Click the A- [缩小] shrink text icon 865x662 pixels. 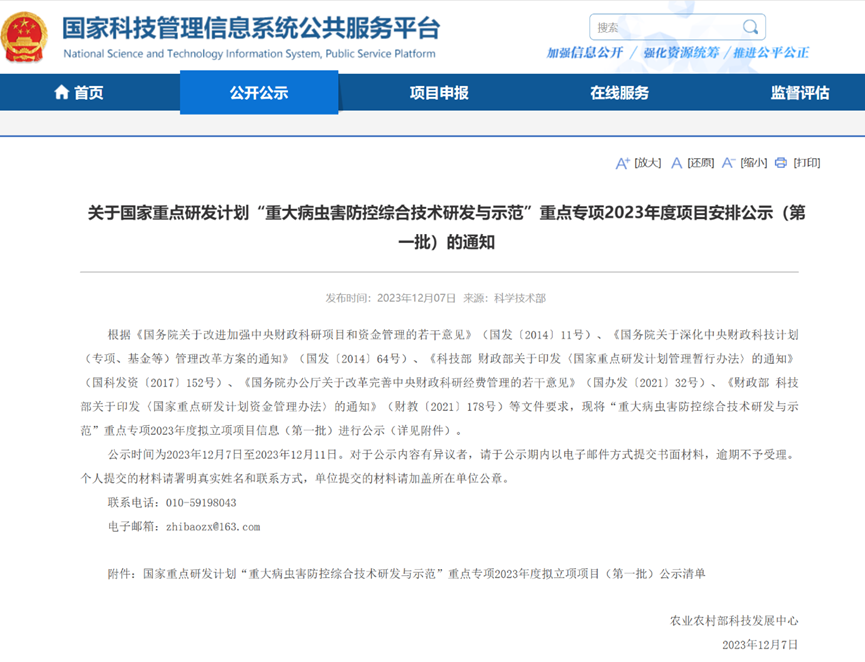pos(730,162)
